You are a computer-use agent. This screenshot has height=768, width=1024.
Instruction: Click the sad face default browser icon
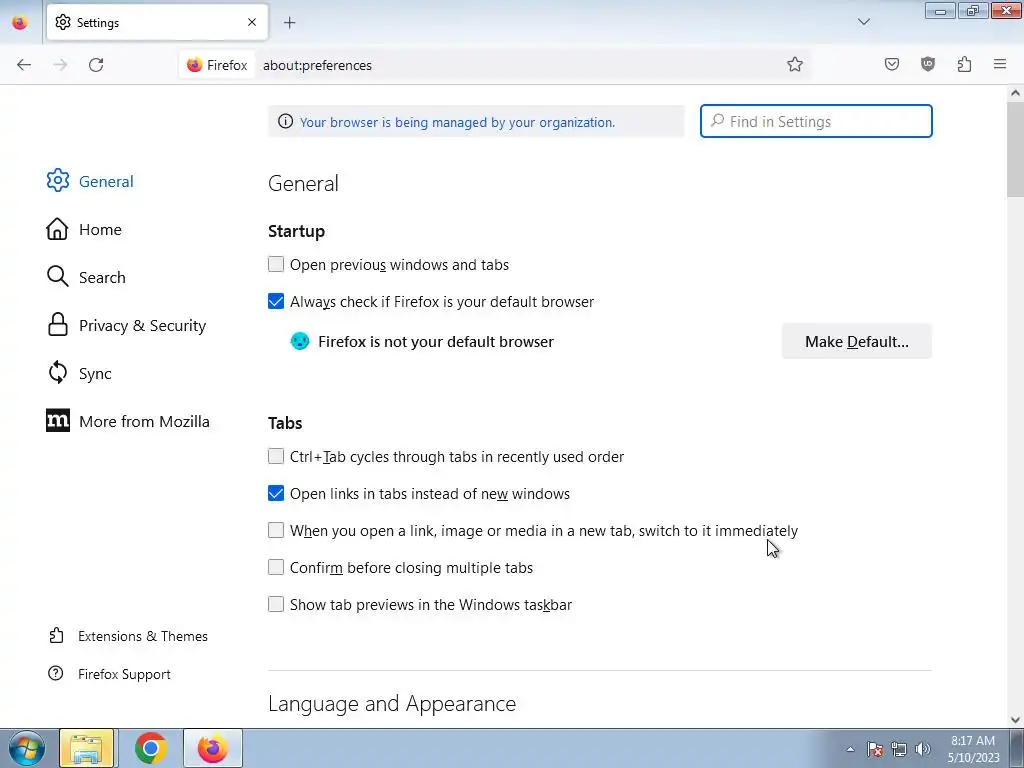point(300,342)
